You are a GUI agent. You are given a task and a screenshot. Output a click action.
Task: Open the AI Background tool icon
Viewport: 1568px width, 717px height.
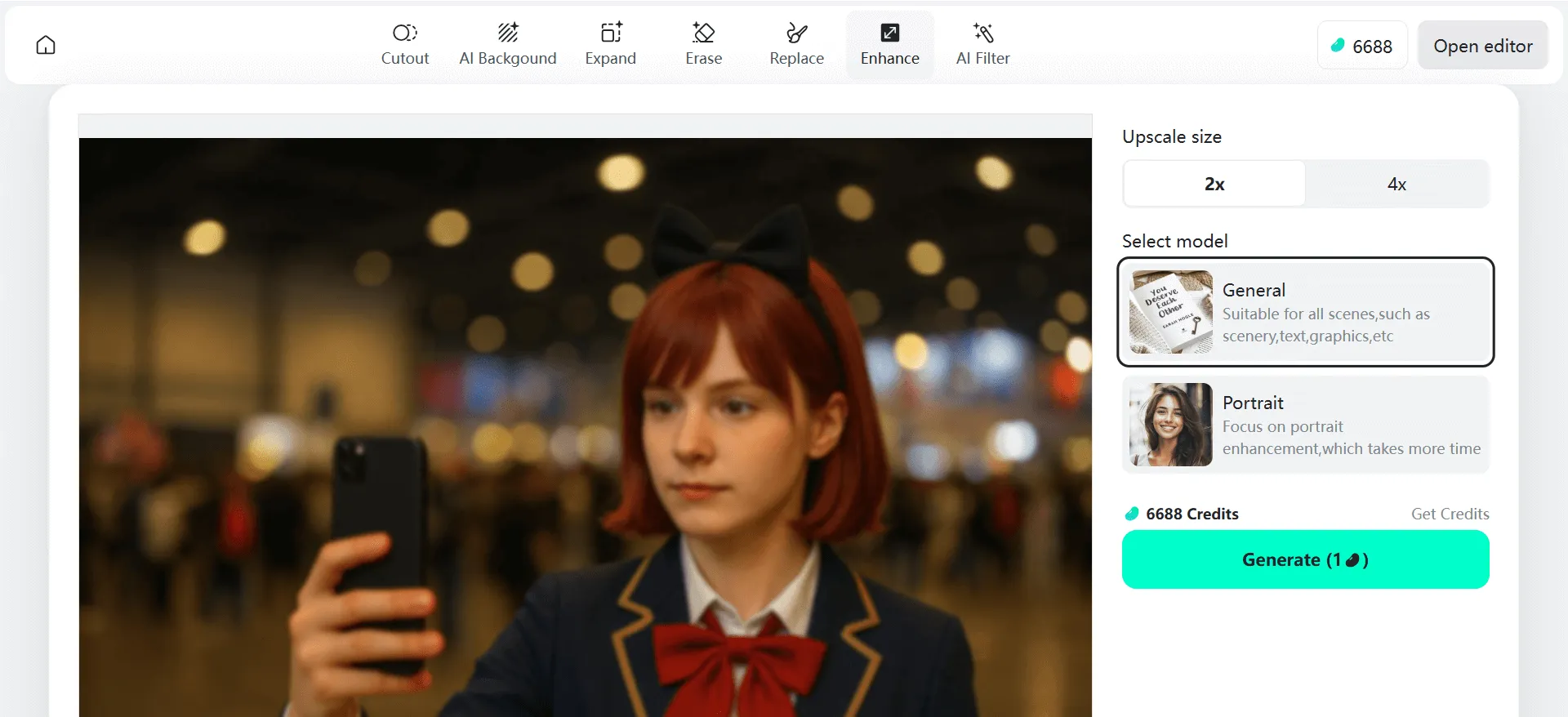pyautogui.click(x=507, y=33)
